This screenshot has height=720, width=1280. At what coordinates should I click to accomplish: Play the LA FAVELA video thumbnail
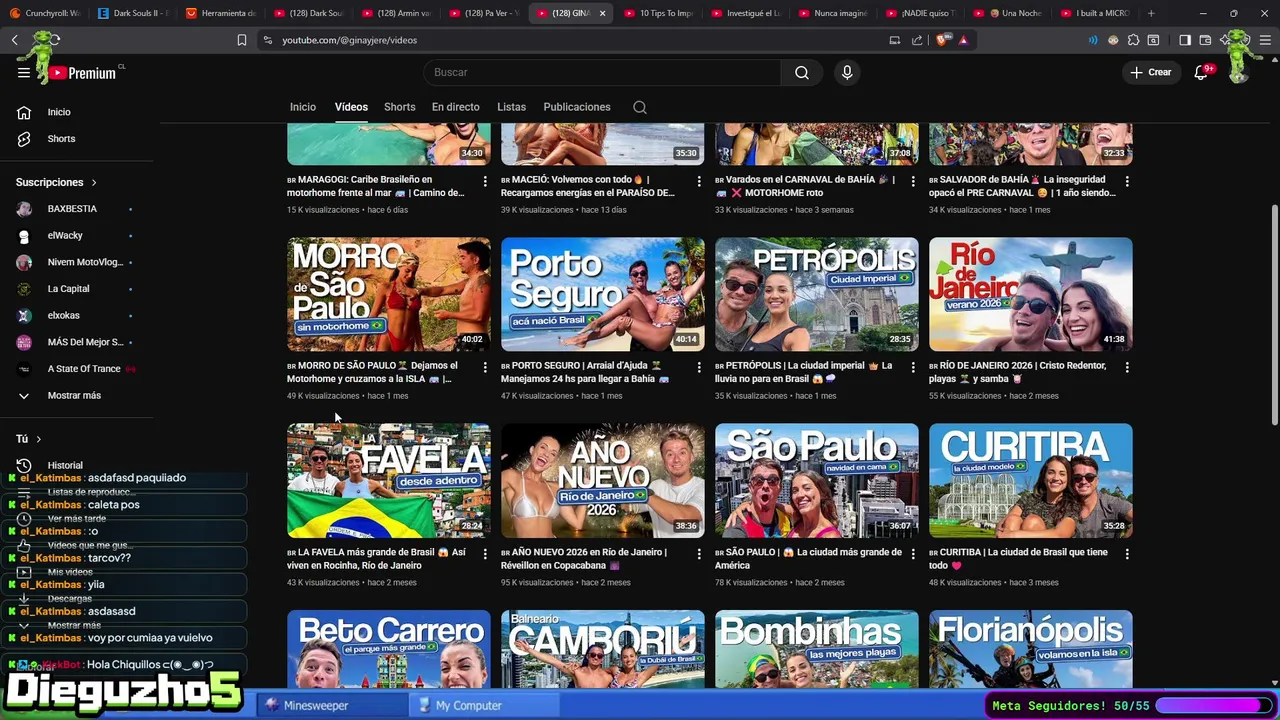(x=389, y=480)
